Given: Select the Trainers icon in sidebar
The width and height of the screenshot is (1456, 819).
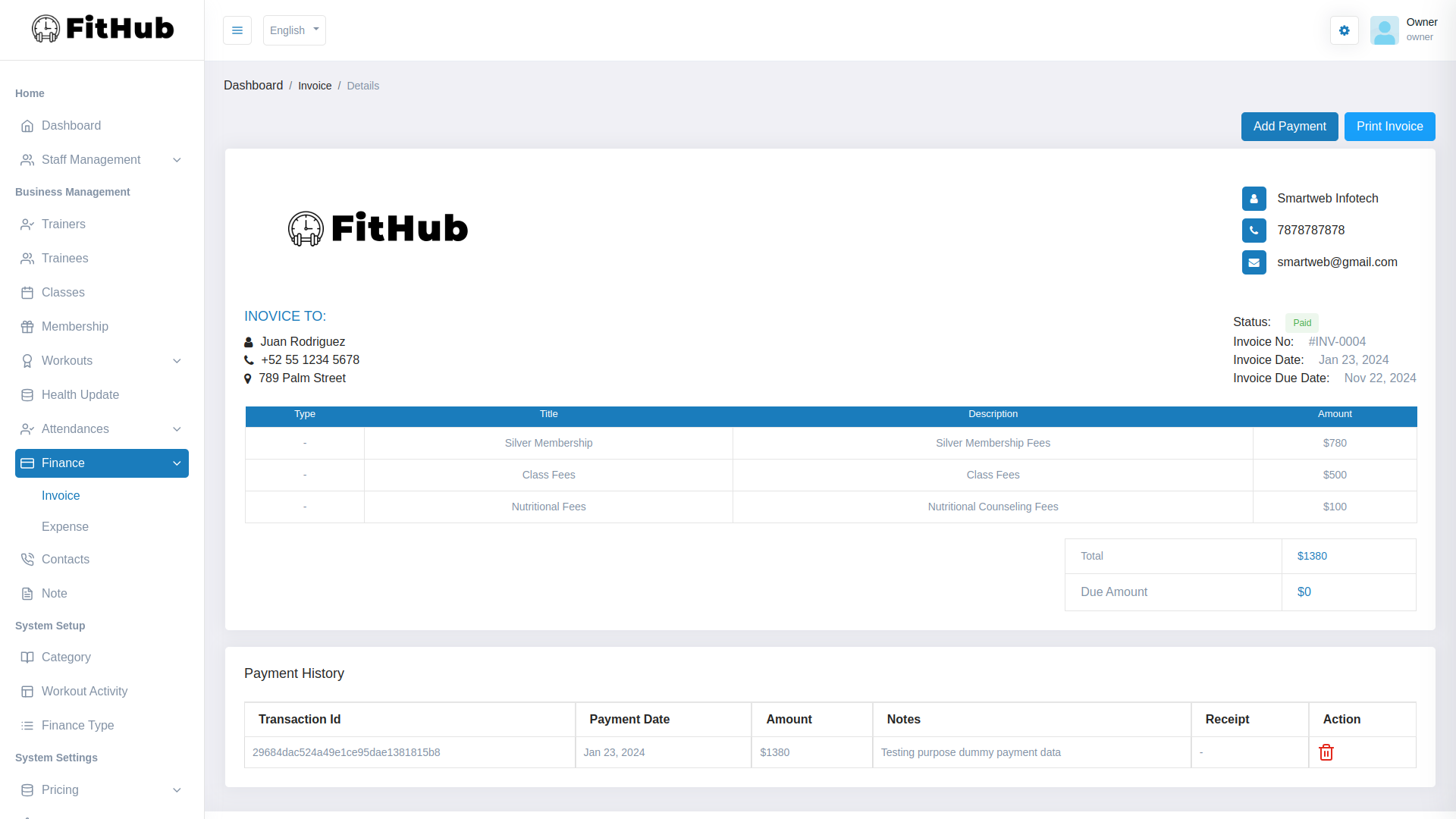Looking at the screenshot, I should (x=28, y=224).
